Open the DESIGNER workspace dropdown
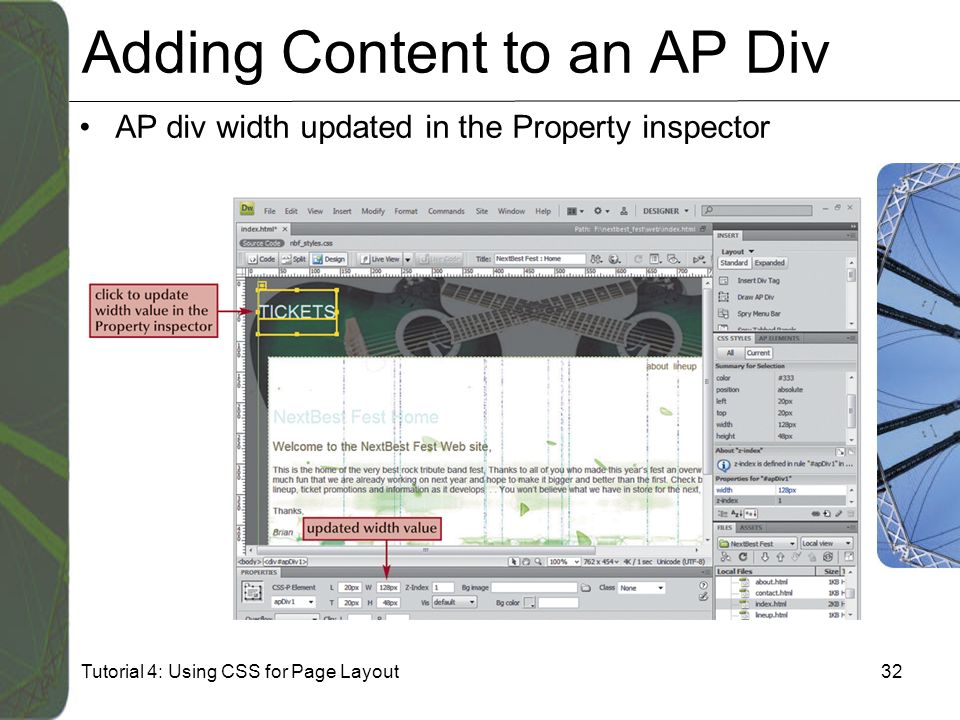 point(666,211)
